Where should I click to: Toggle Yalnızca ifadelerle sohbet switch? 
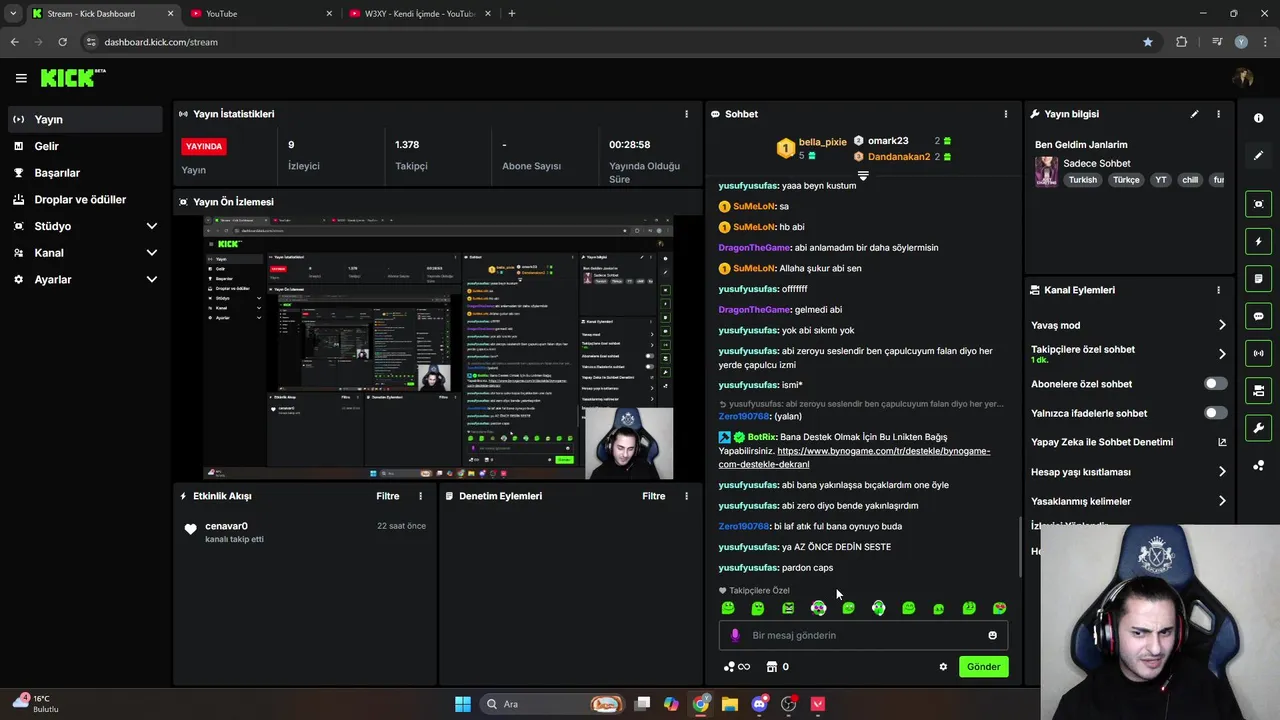1215,413
